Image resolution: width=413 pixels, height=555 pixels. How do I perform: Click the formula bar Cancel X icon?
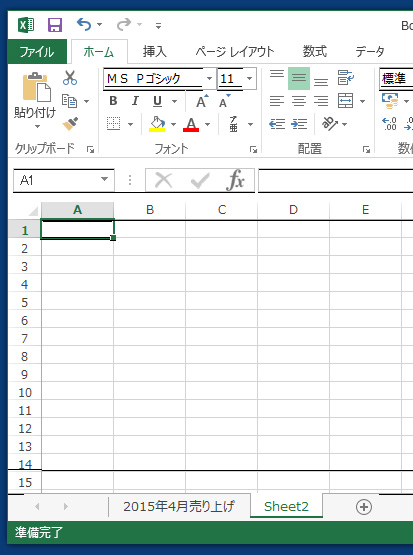pyautogui.click(x=164, y=181)
